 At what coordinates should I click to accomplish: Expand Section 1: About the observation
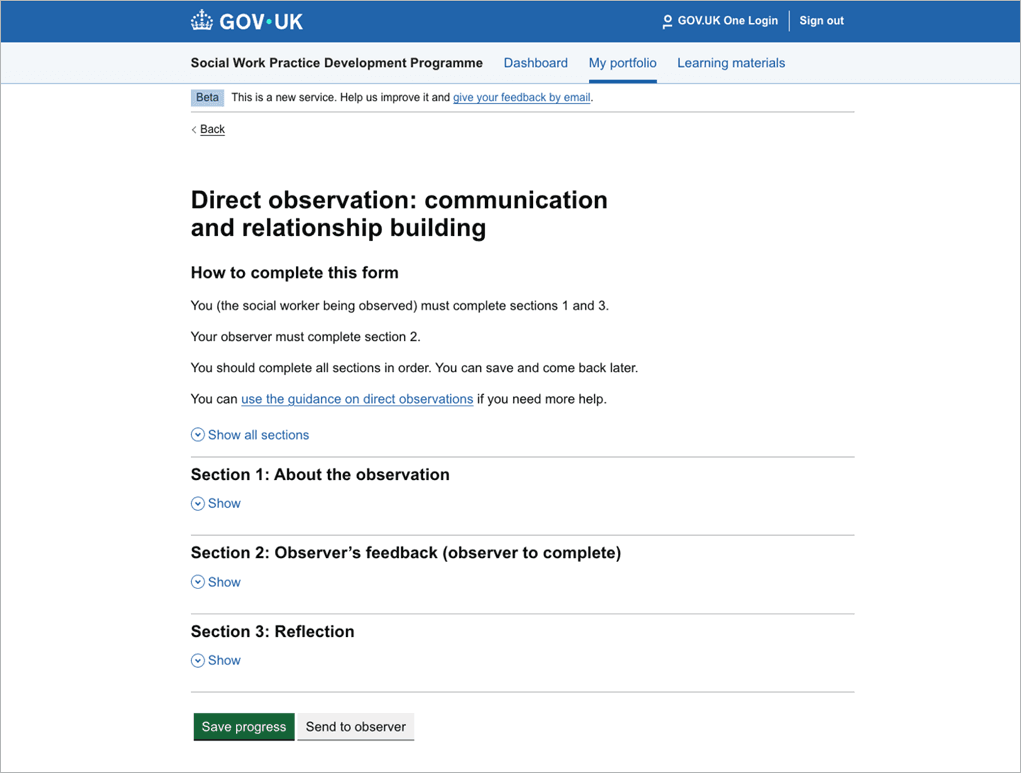coord(320,475)
